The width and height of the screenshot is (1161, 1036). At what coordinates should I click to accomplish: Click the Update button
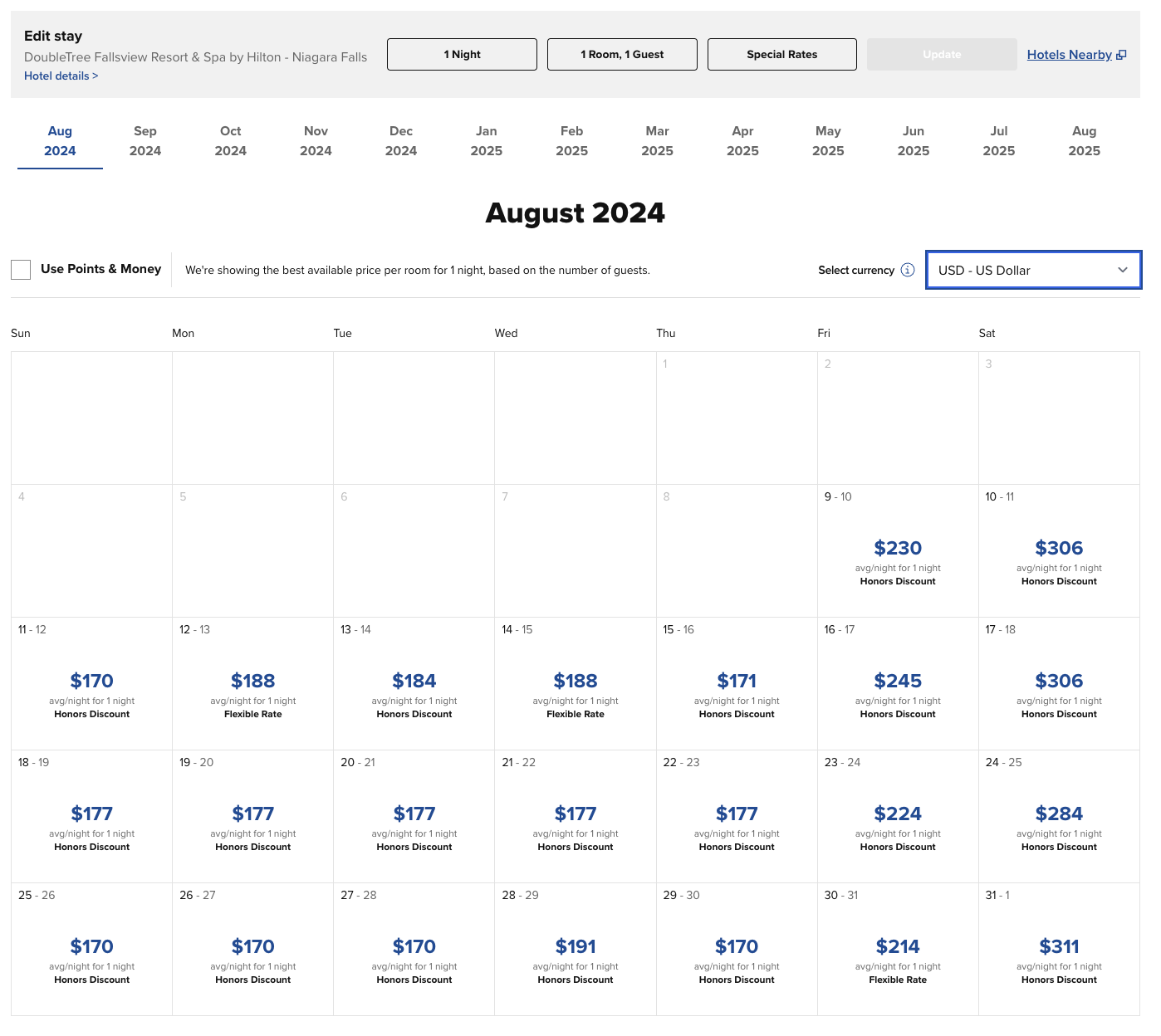click(942, 55)
